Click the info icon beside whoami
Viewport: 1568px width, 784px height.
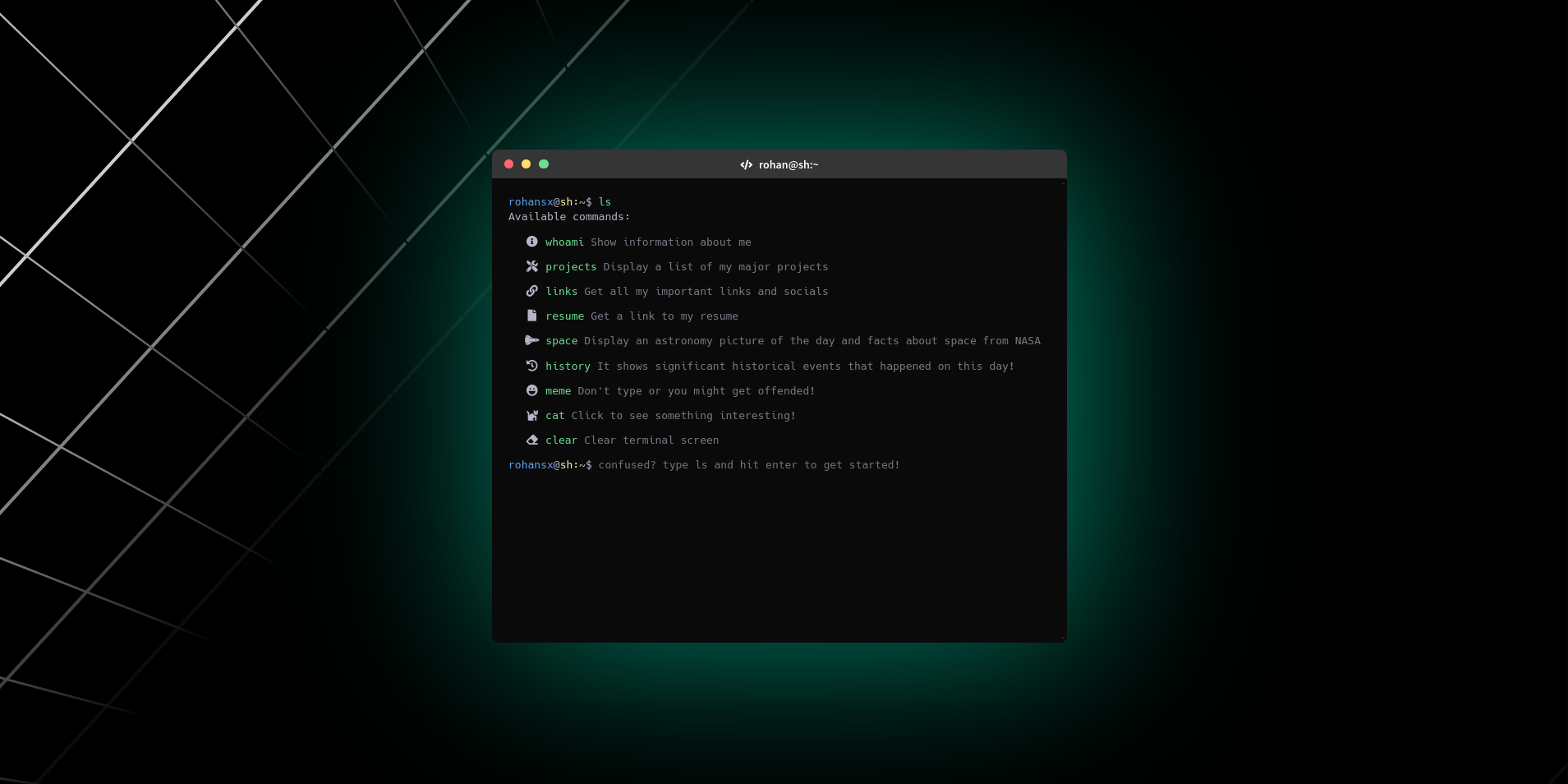[532, 242]
